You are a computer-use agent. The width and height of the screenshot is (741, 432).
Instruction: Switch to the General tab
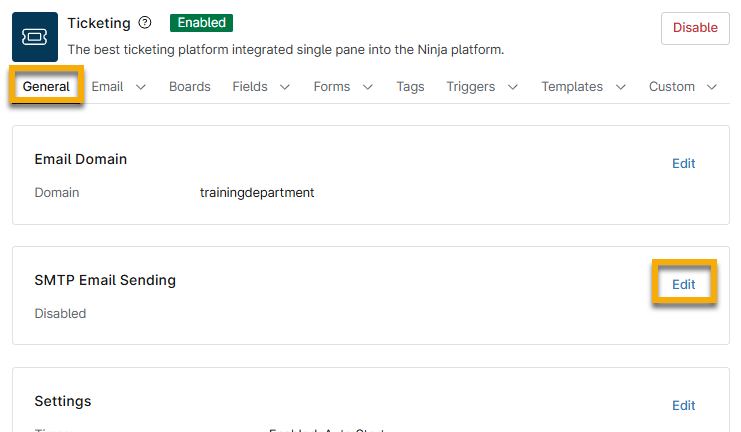46,87
